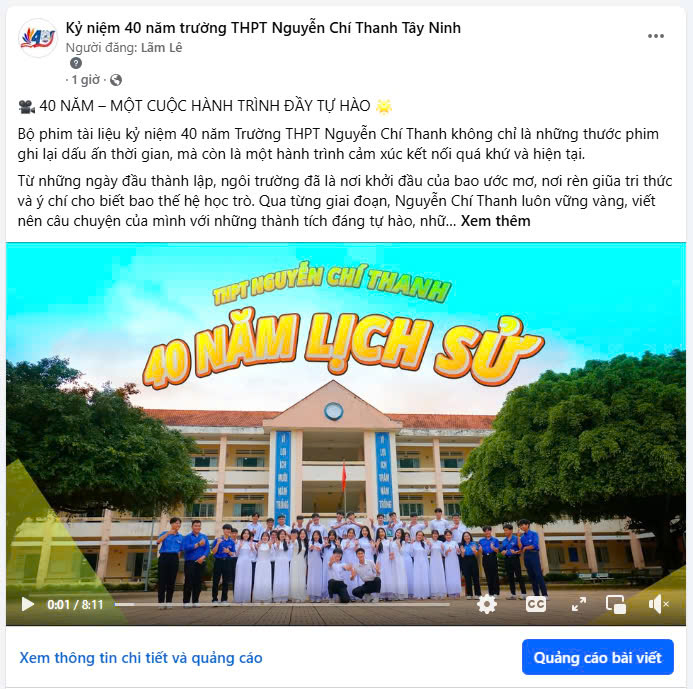Open the page profile picture
693x689 pixels.
point(38,38)
